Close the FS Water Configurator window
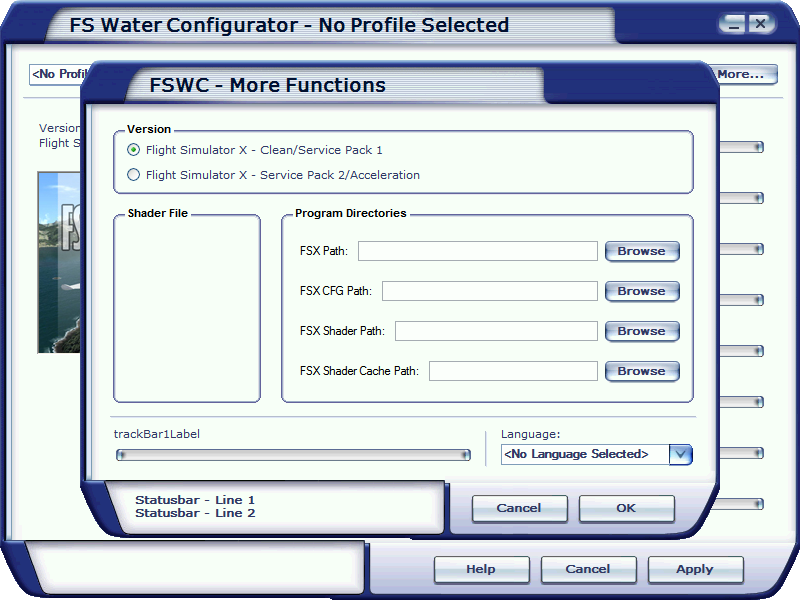The width and height of the screenshot is (800, 600). click(761, 24)
